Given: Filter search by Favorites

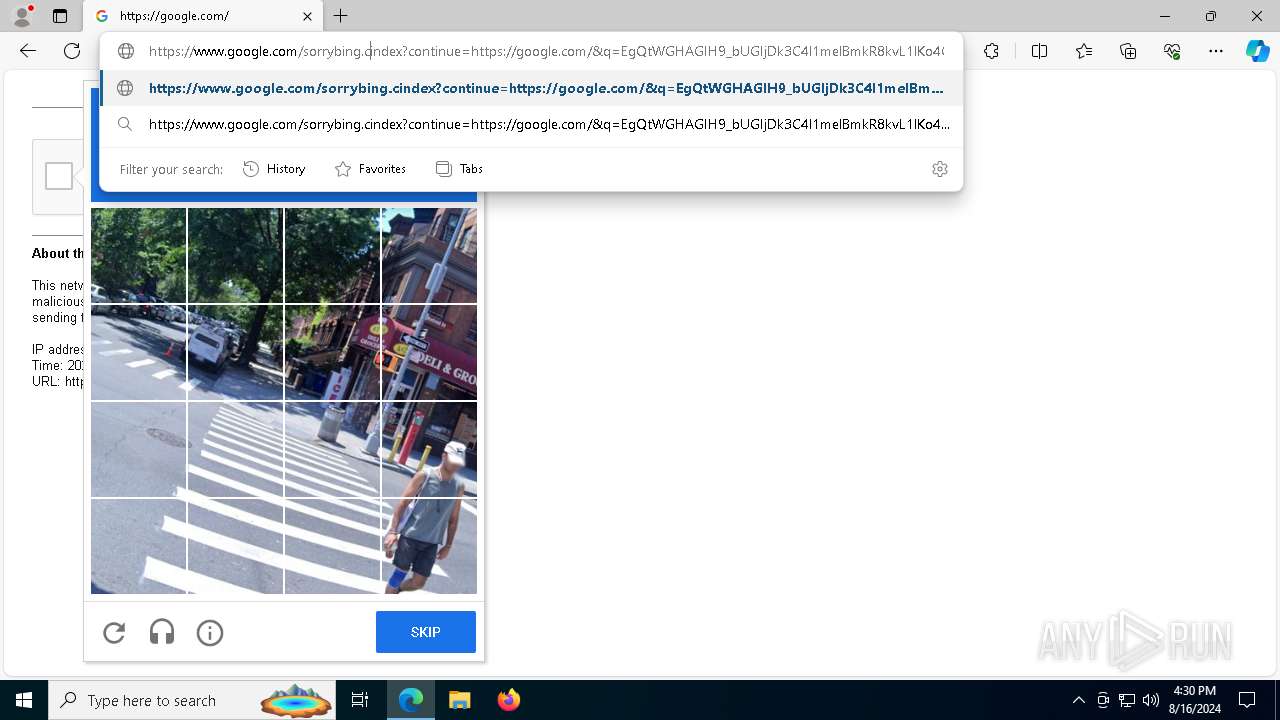Looking at the screenshot, I should 370,169.
